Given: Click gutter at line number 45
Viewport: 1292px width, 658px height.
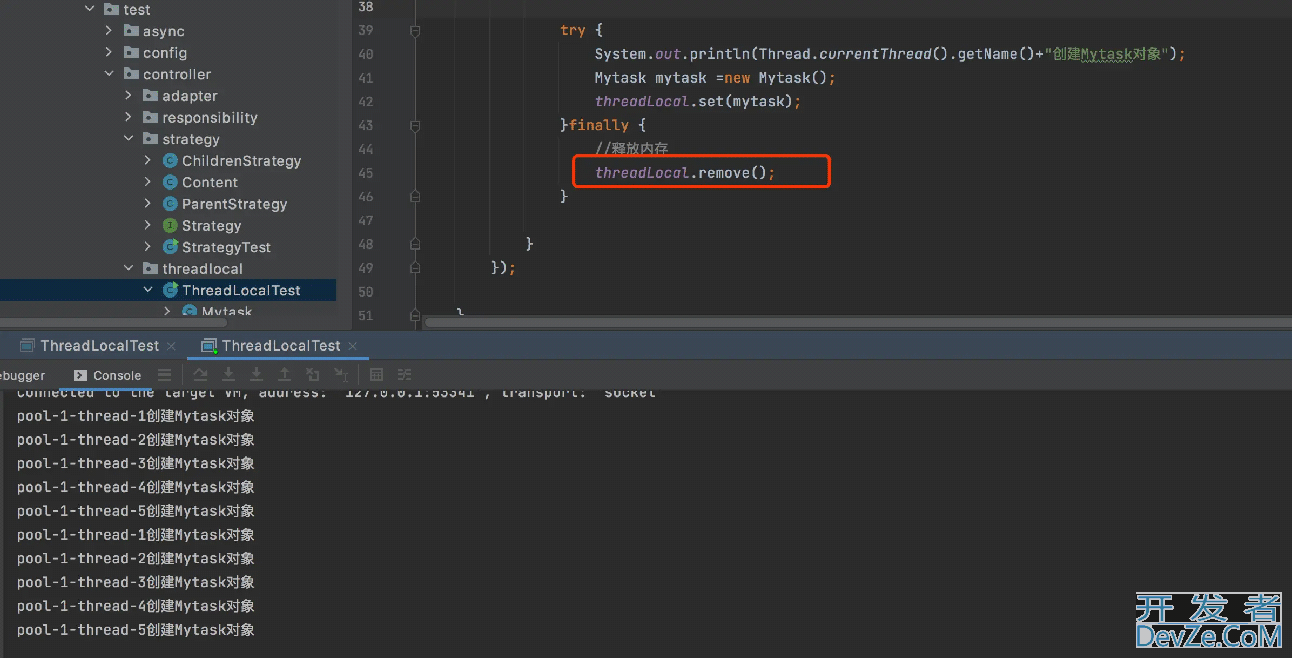Looking at the screenshot, I should [x=365, y=173].
